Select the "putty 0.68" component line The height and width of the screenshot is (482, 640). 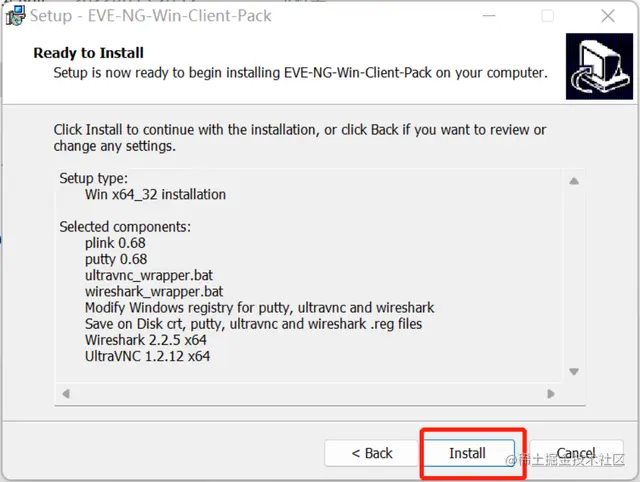coord(116,259)
